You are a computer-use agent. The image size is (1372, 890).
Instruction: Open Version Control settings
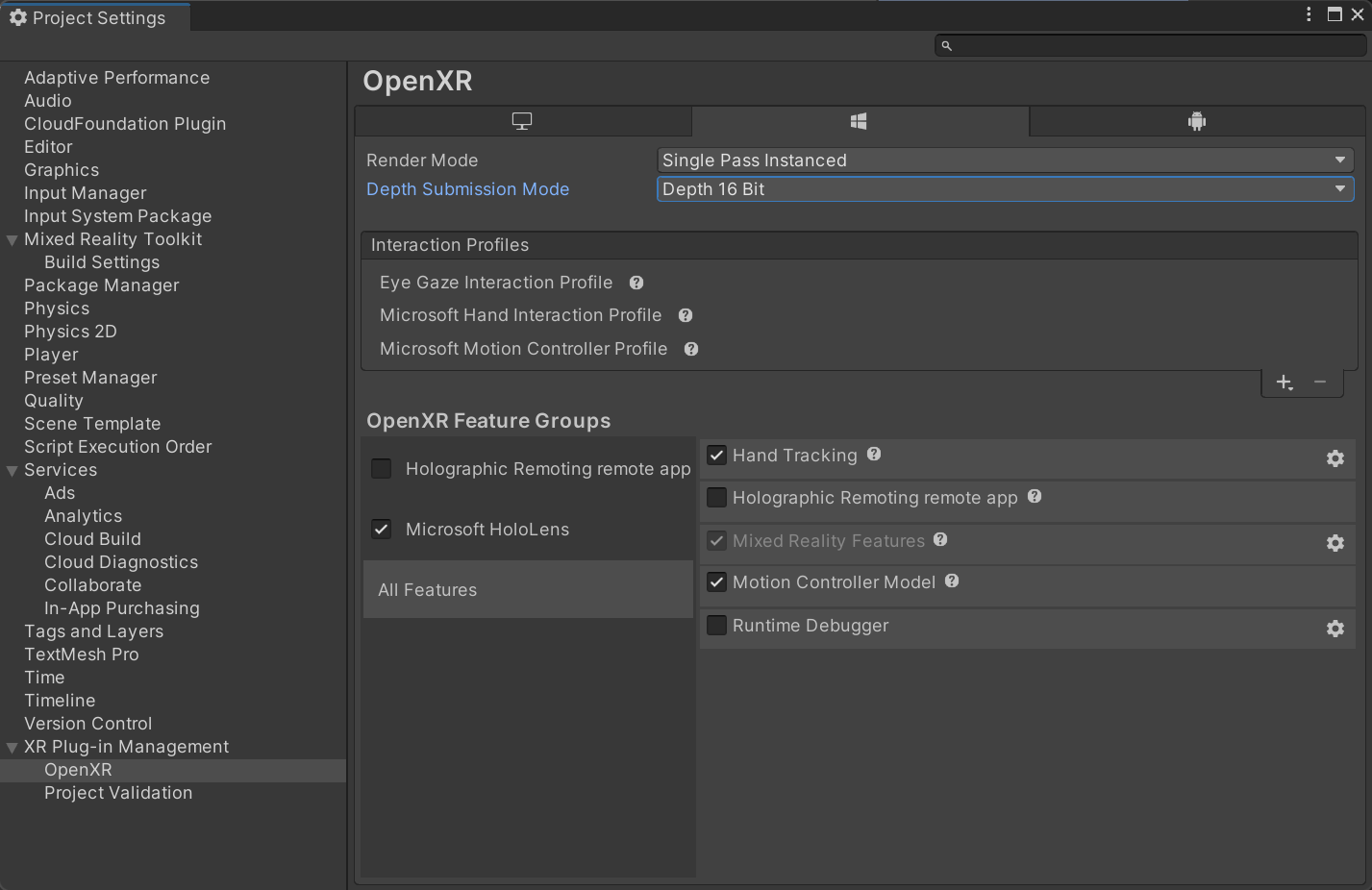[x=87, y=724]
